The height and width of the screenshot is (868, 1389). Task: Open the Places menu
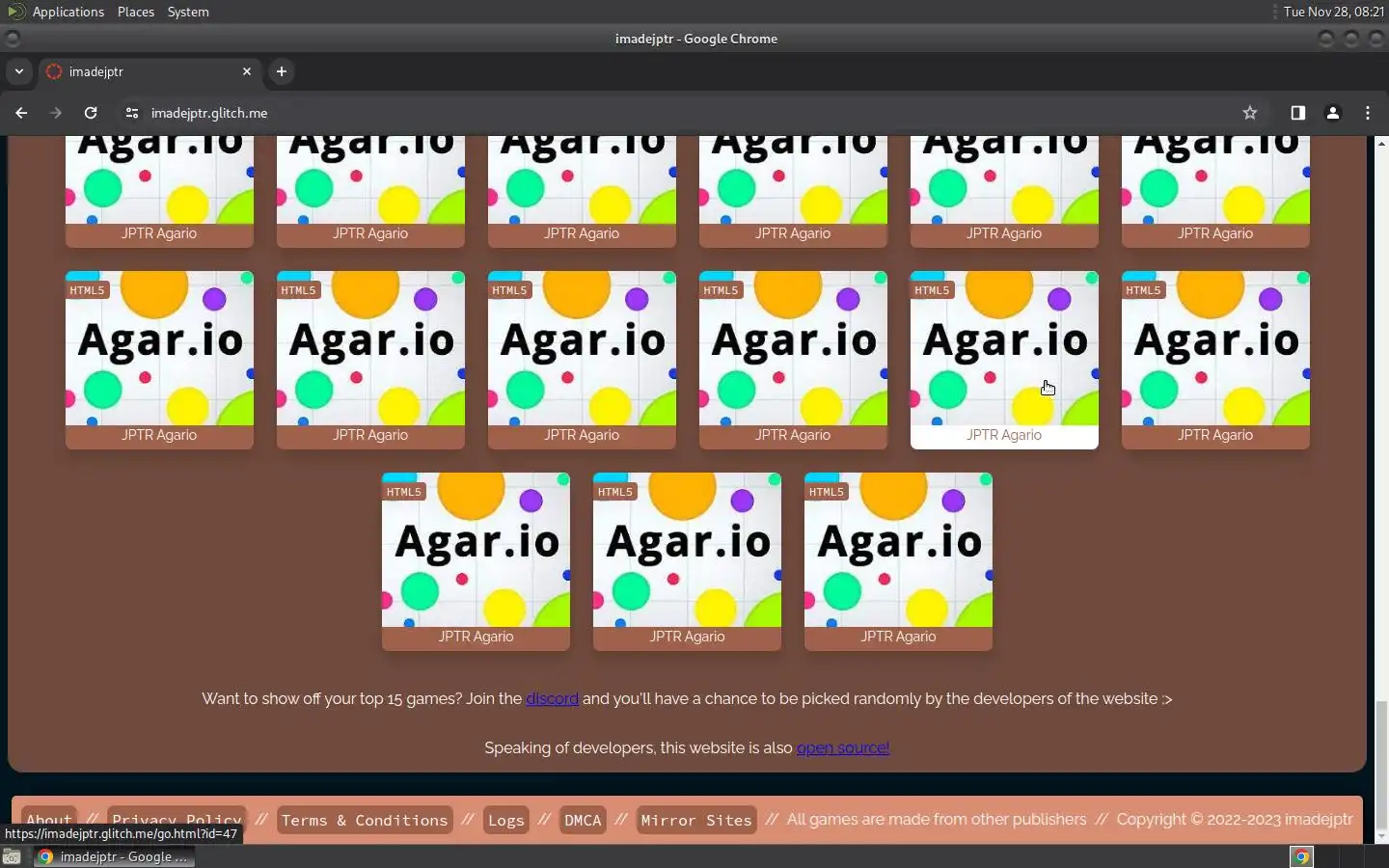pos(136,12)
